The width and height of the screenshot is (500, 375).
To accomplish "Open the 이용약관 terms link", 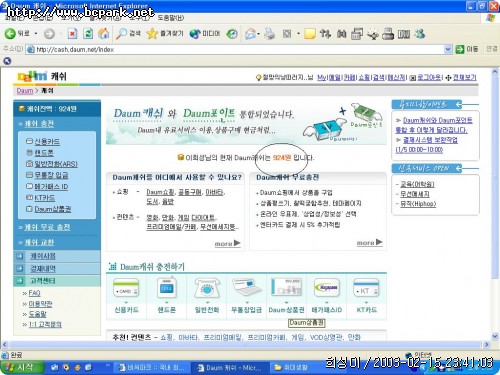I will pos(40,304).
